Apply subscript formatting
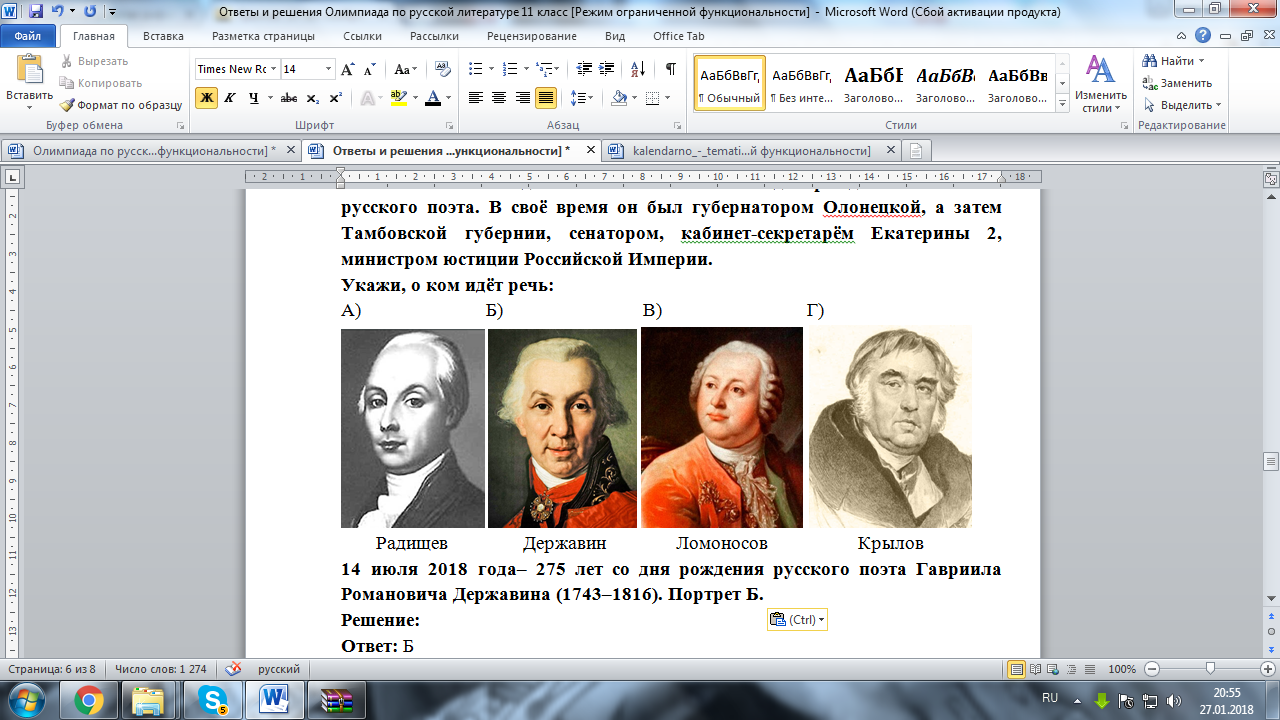The width and height of the screenshot is (1280, 720). [313, 98]
